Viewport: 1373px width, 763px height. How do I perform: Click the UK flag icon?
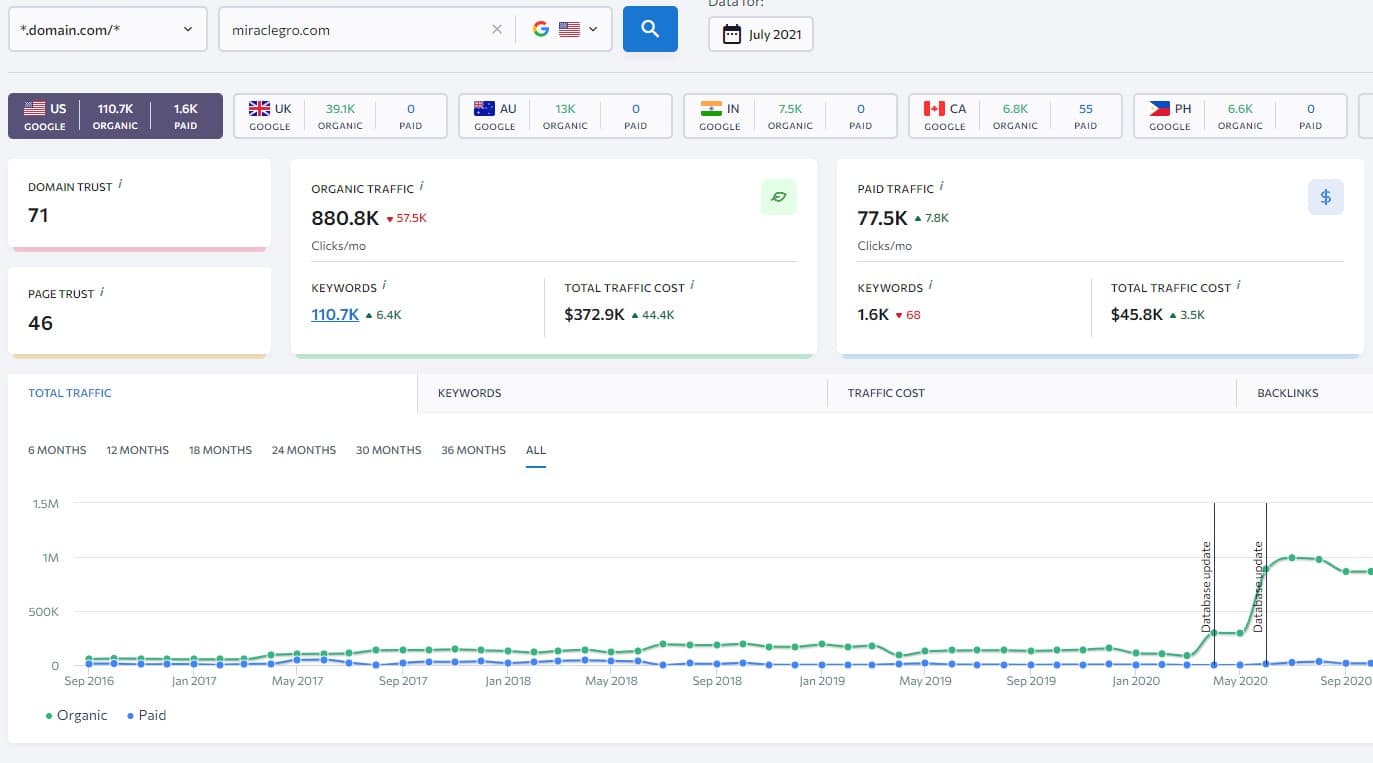pos(259,108)
